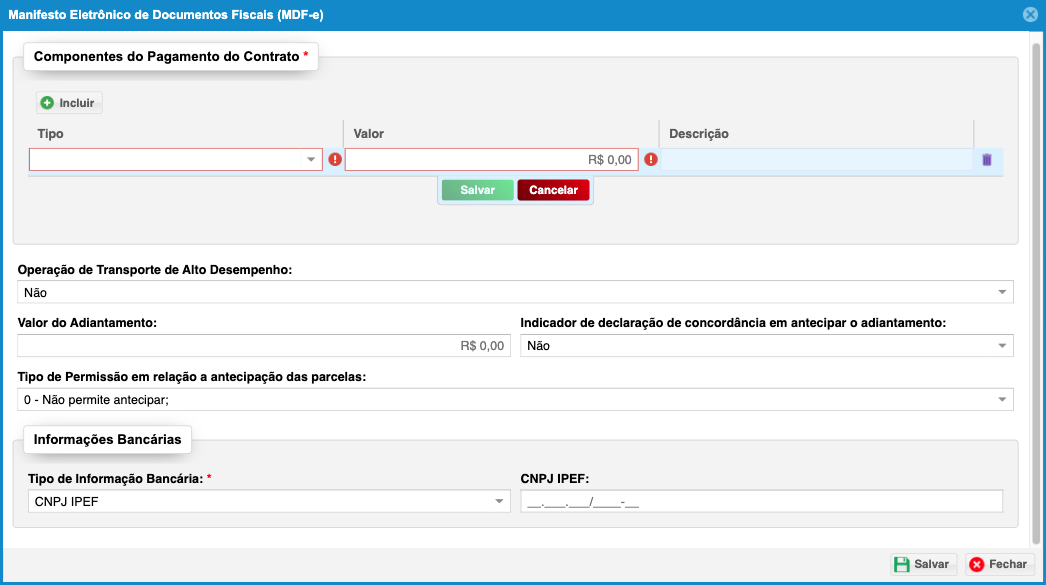The image size is (1046, 585).
Task: Click the red Cancelar button
Action: 553,190
